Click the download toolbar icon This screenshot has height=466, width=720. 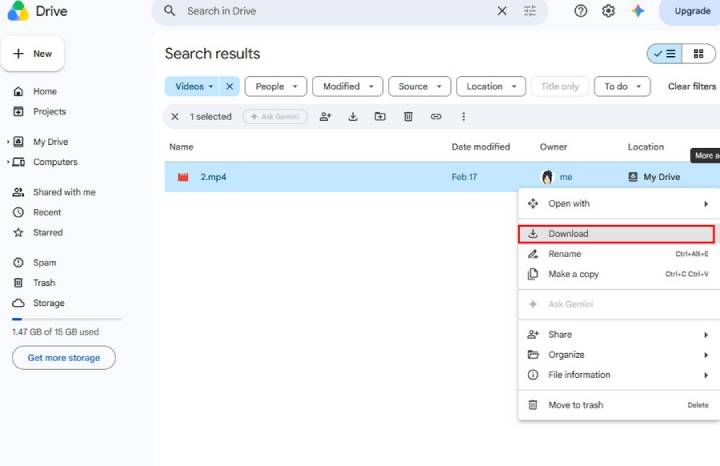point(353,117)
